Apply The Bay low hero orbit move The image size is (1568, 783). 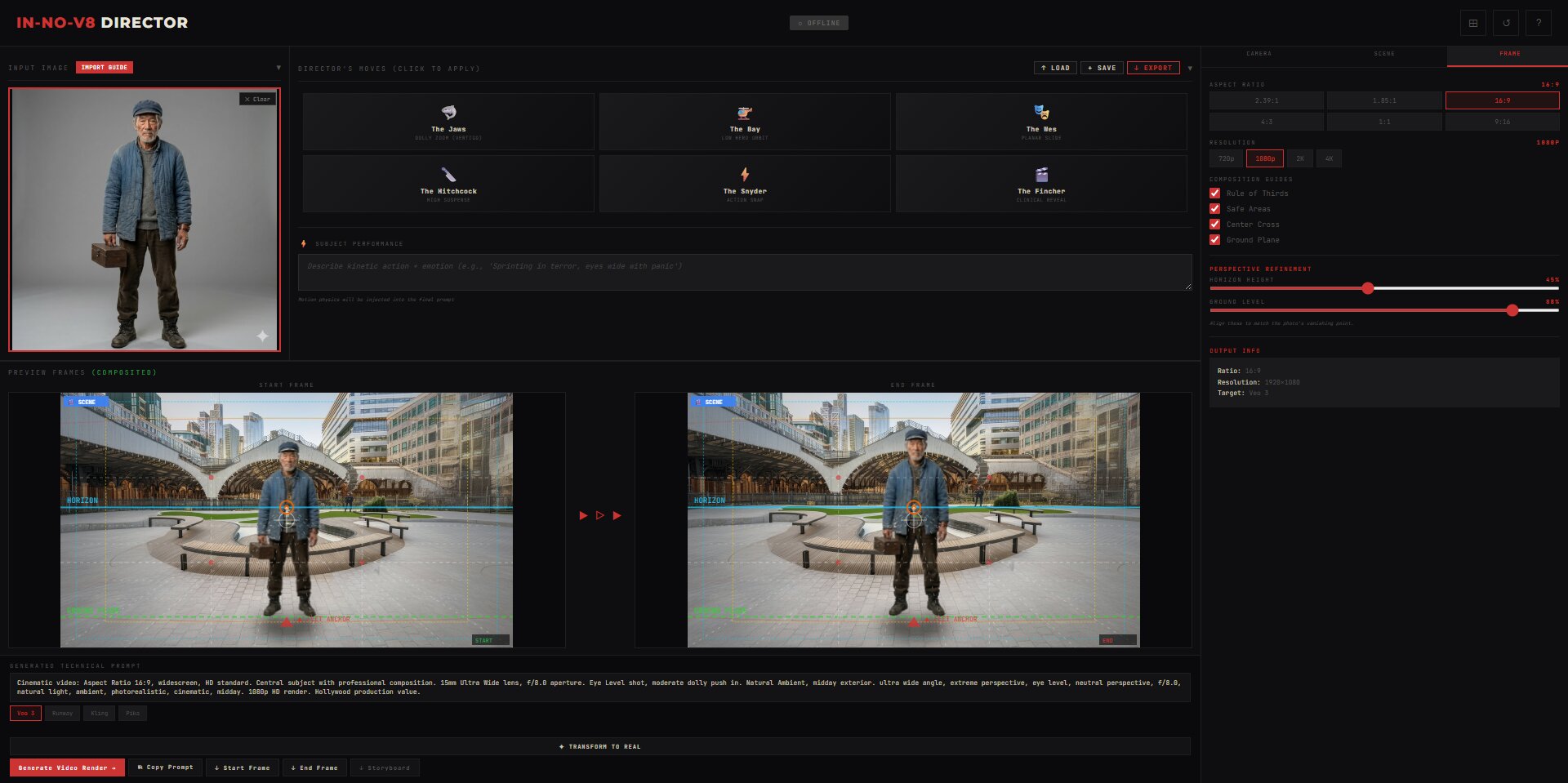[x=745, y=122]
